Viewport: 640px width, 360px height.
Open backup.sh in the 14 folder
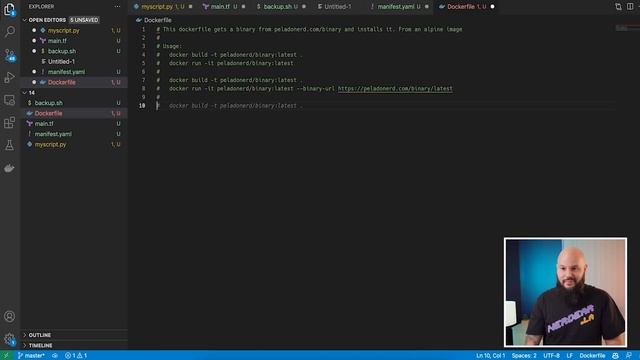[x=74, y=103]
